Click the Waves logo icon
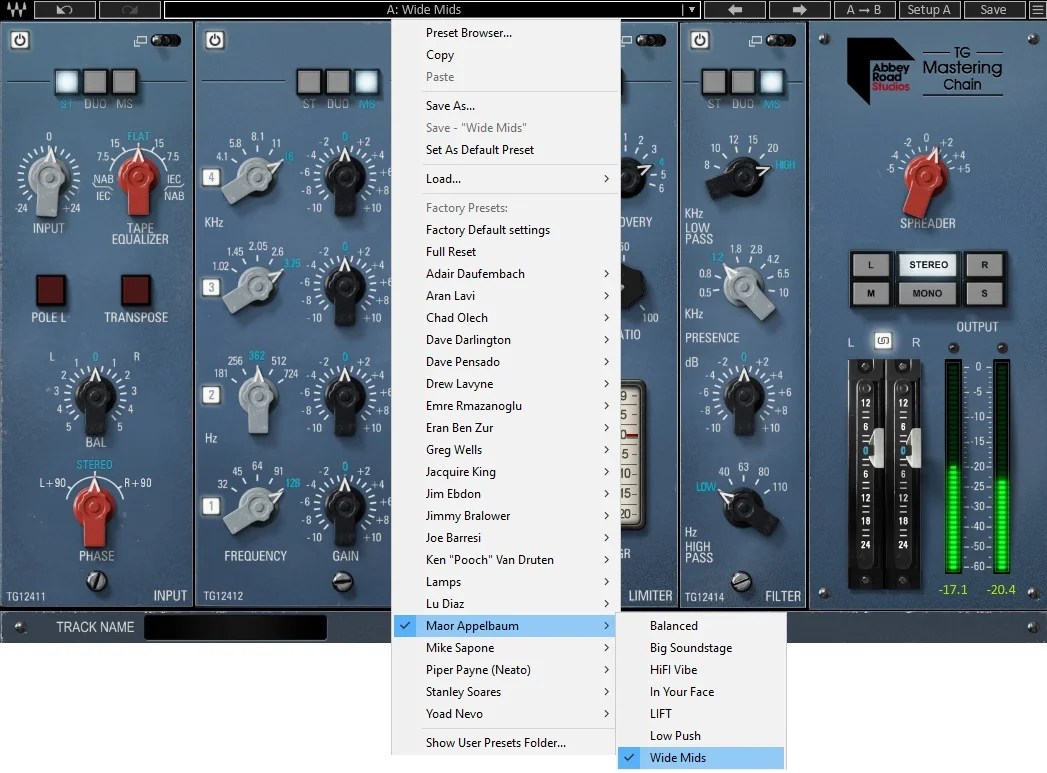1047x773 pixels. coord(16,9)
